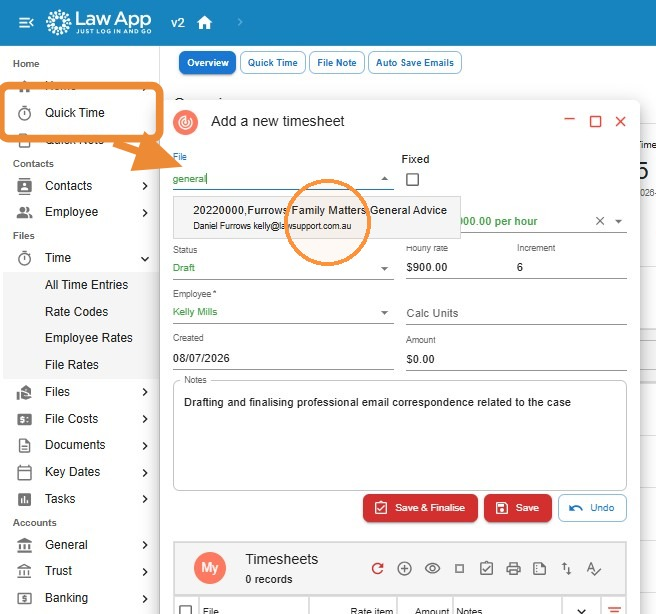Click the Quick Time stopwatch icon in sidebar

point(25,113)
